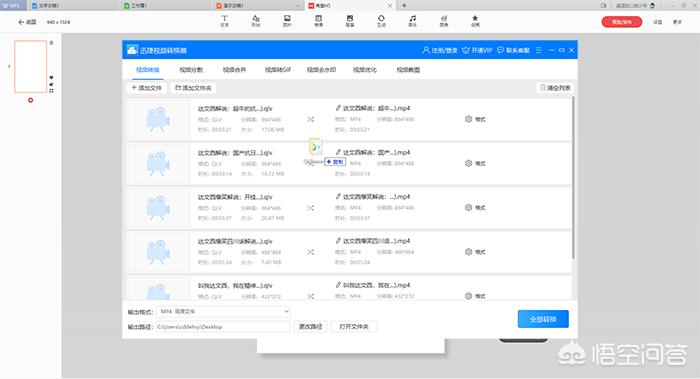
Task: Click pencil rename icon for 四川话 mp4 output
Action: tap(338, 241)
